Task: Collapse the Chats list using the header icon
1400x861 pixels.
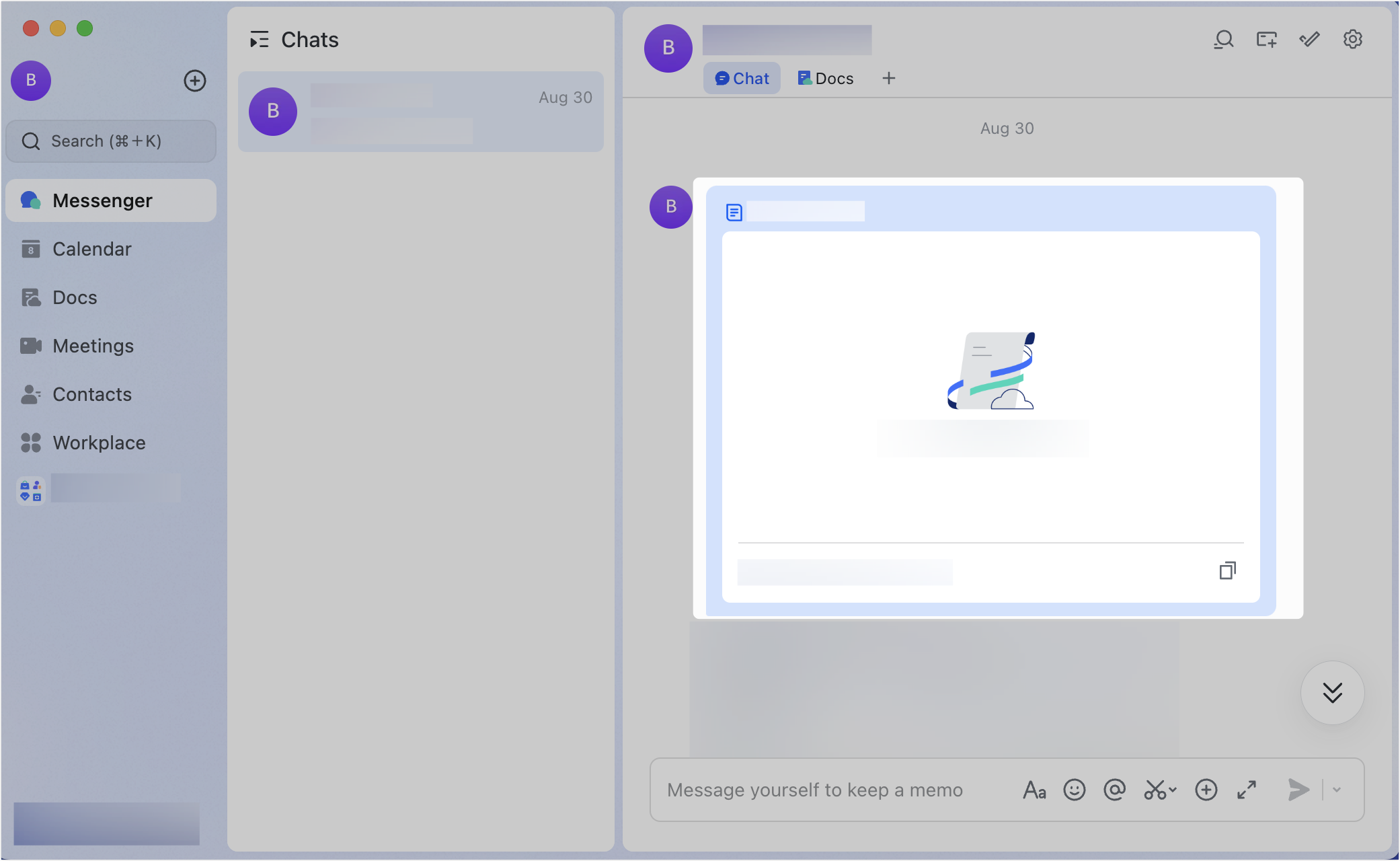Action: point(259,40)
